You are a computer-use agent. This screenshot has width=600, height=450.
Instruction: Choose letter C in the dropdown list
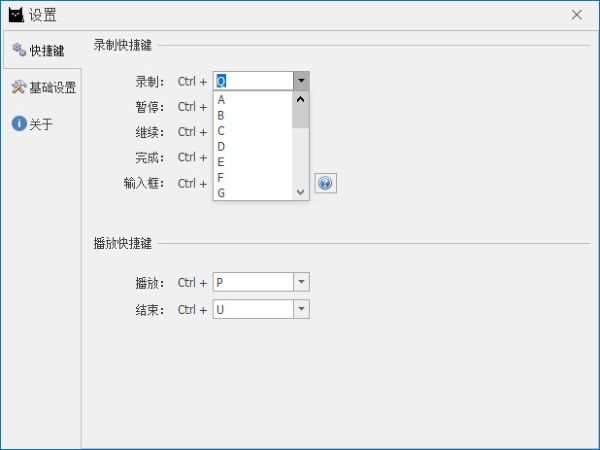click(x=252, y=131)
